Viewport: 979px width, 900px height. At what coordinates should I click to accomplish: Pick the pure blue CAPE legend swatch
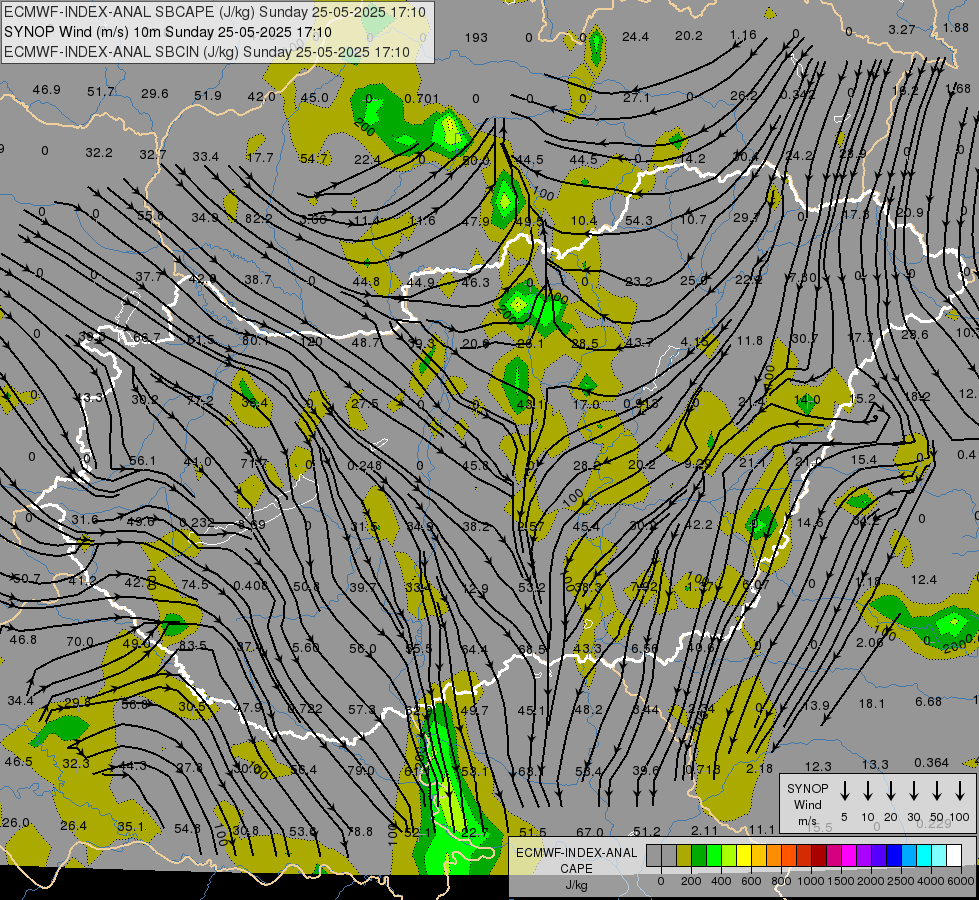893,855
